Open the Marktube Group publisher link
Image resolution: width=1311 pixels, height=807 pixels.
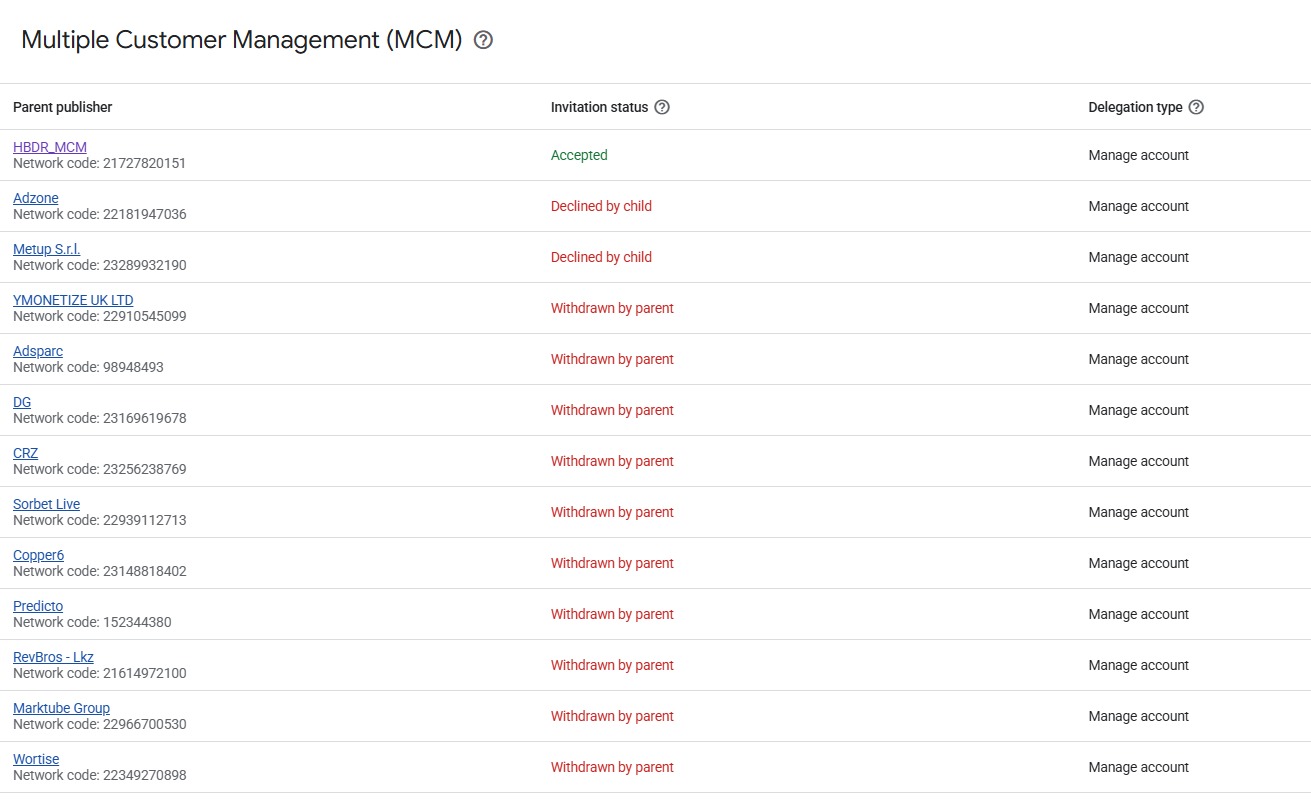(x=62, y=708)
